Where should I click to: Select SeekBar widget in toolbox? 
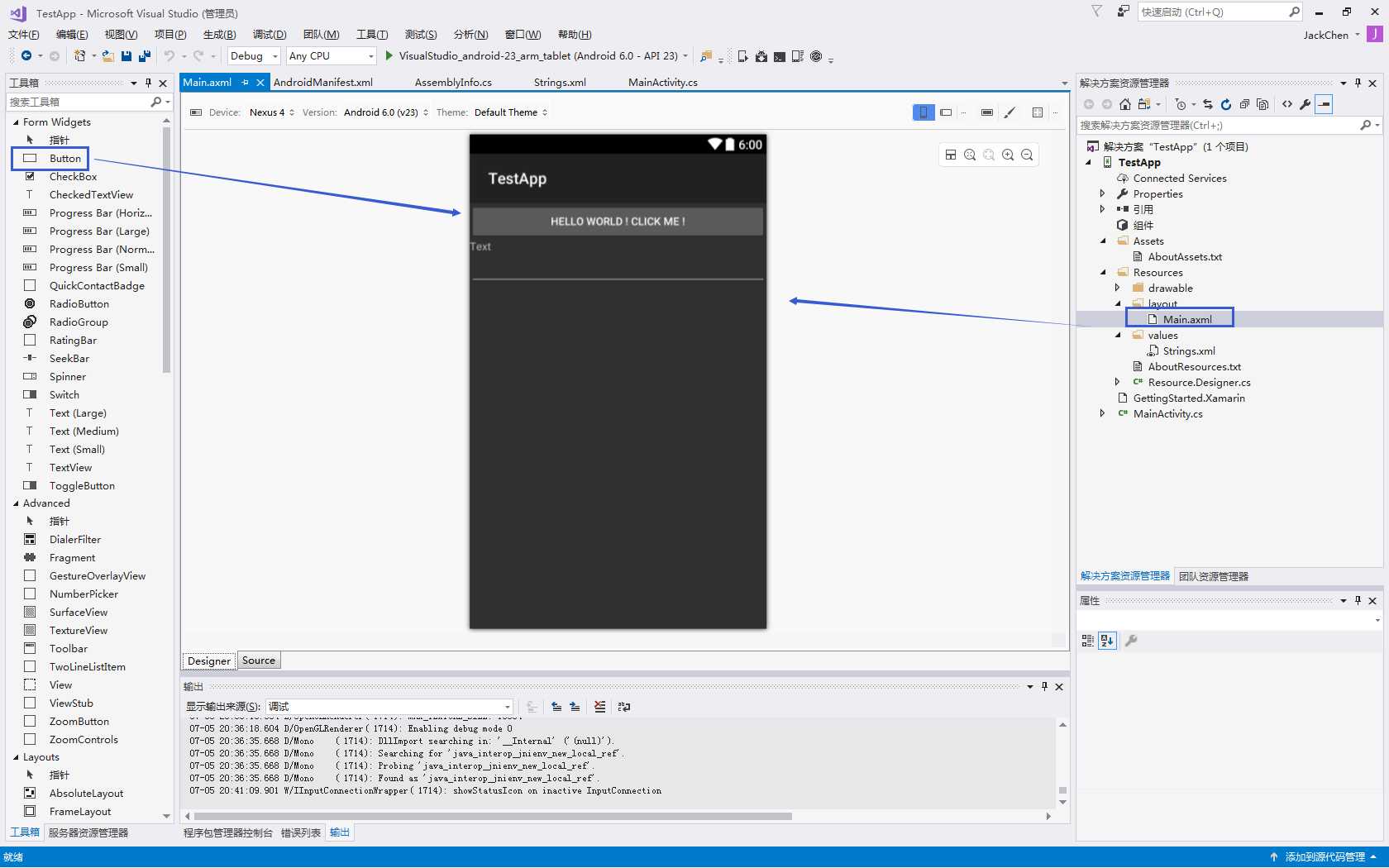[69, 359]
